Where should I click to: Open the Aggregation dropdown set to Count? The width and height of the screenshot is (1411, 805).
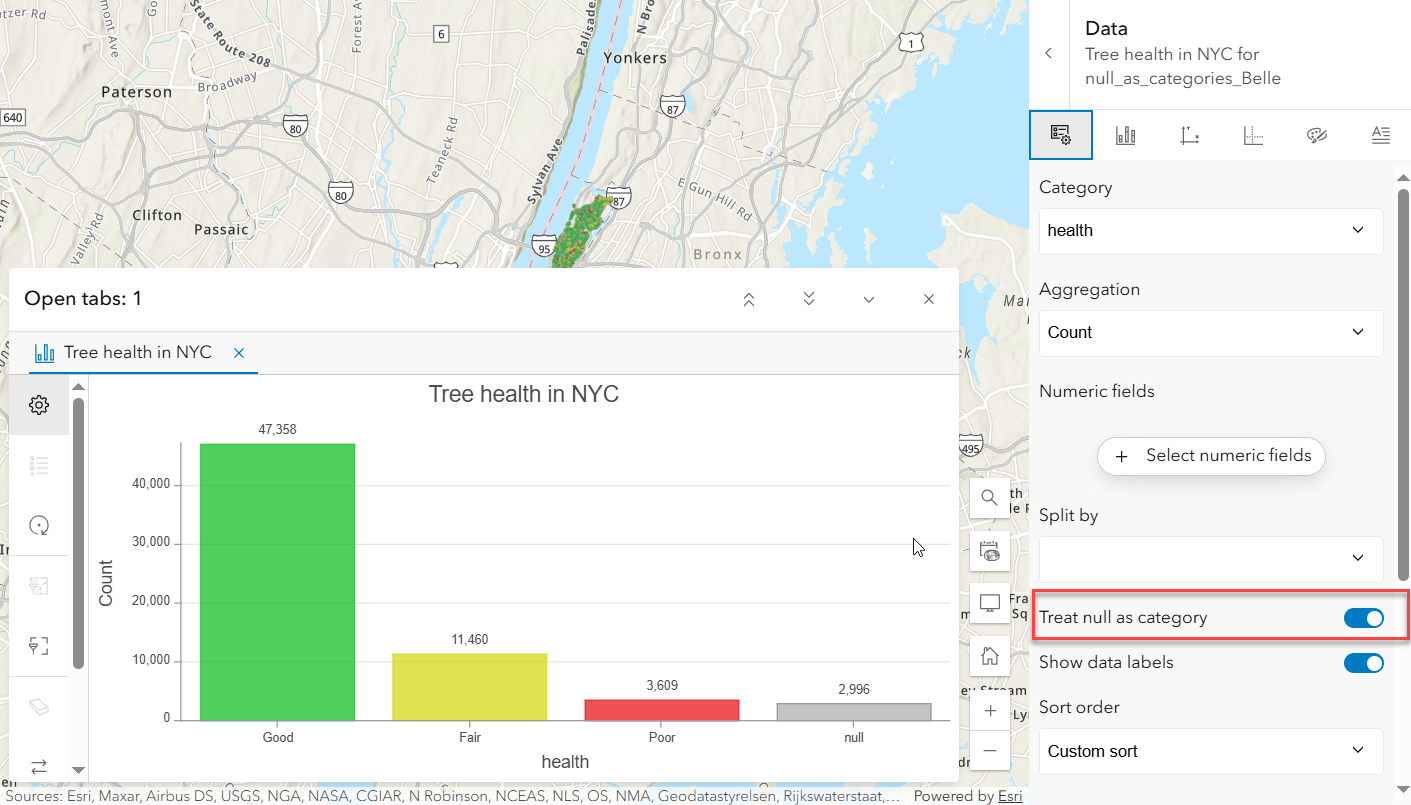[x=1210, y=333]
